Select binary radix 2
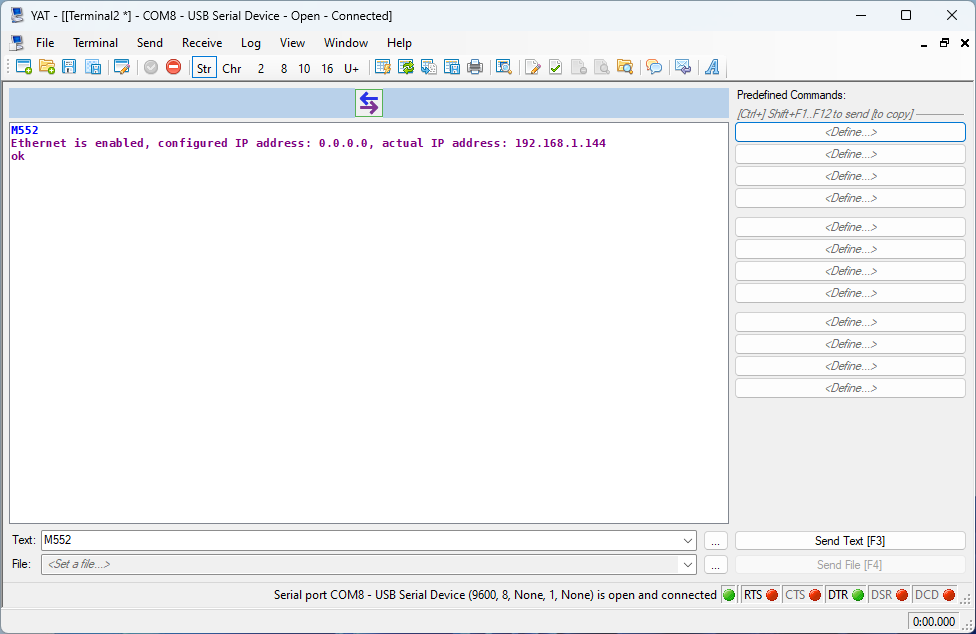Viewport: 976px width, 634px height. (x=261, y=68)
